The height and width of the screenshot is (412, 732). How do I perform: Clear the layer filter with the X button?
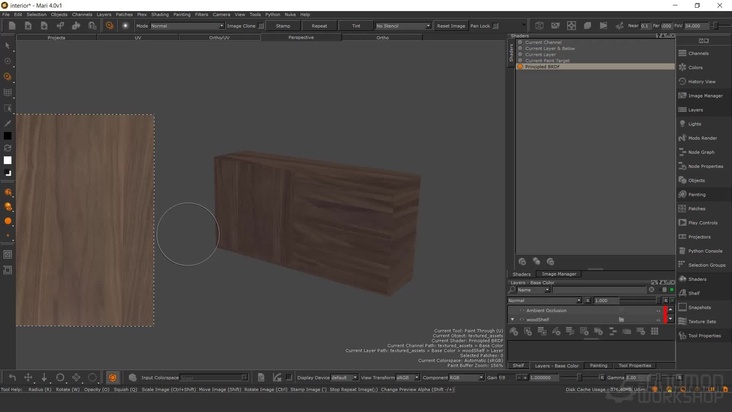pyautogui.click(x=652, y=290)
